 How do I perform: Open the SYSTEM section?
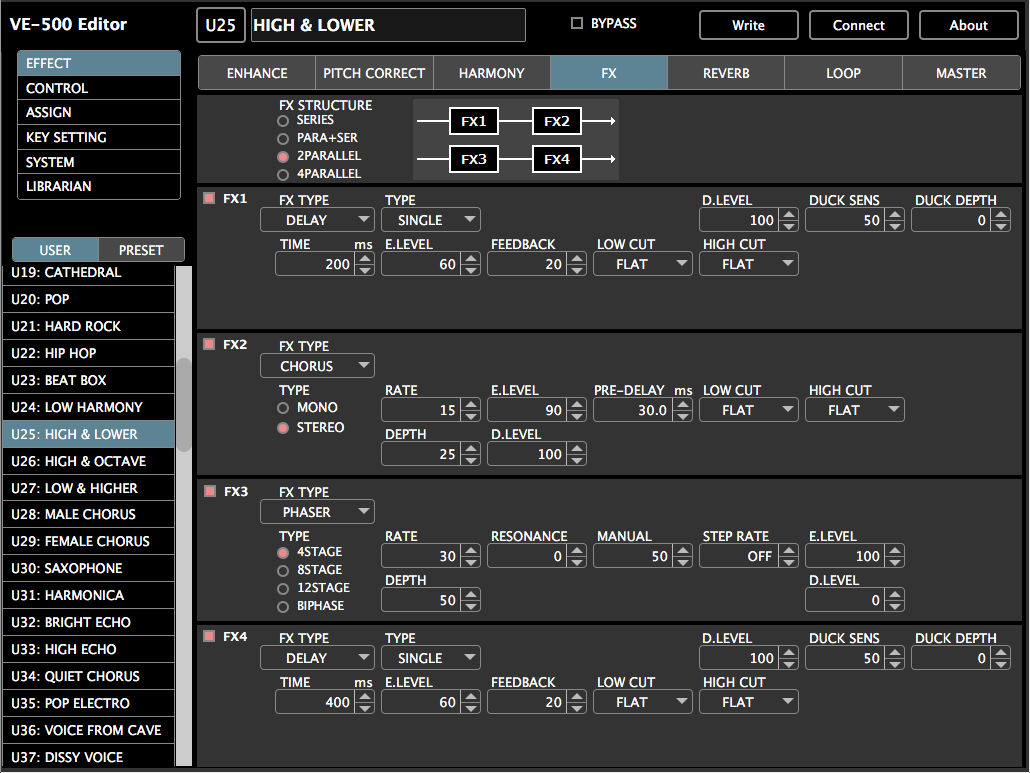99,162
